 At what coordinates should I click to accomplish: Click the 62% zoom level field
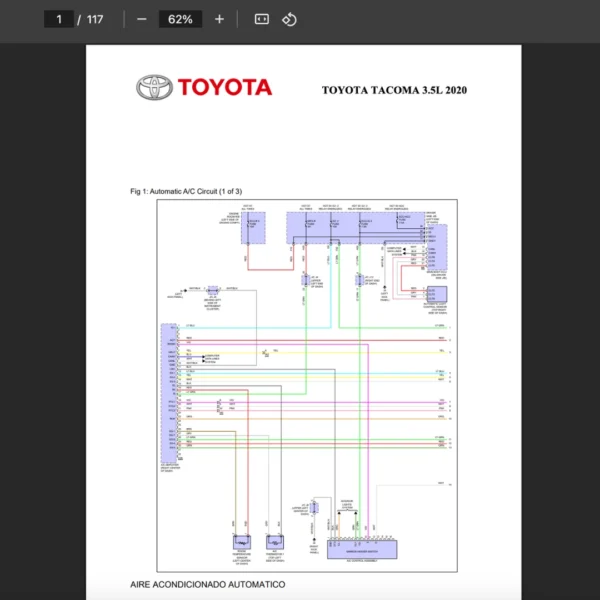coord(180,19)
